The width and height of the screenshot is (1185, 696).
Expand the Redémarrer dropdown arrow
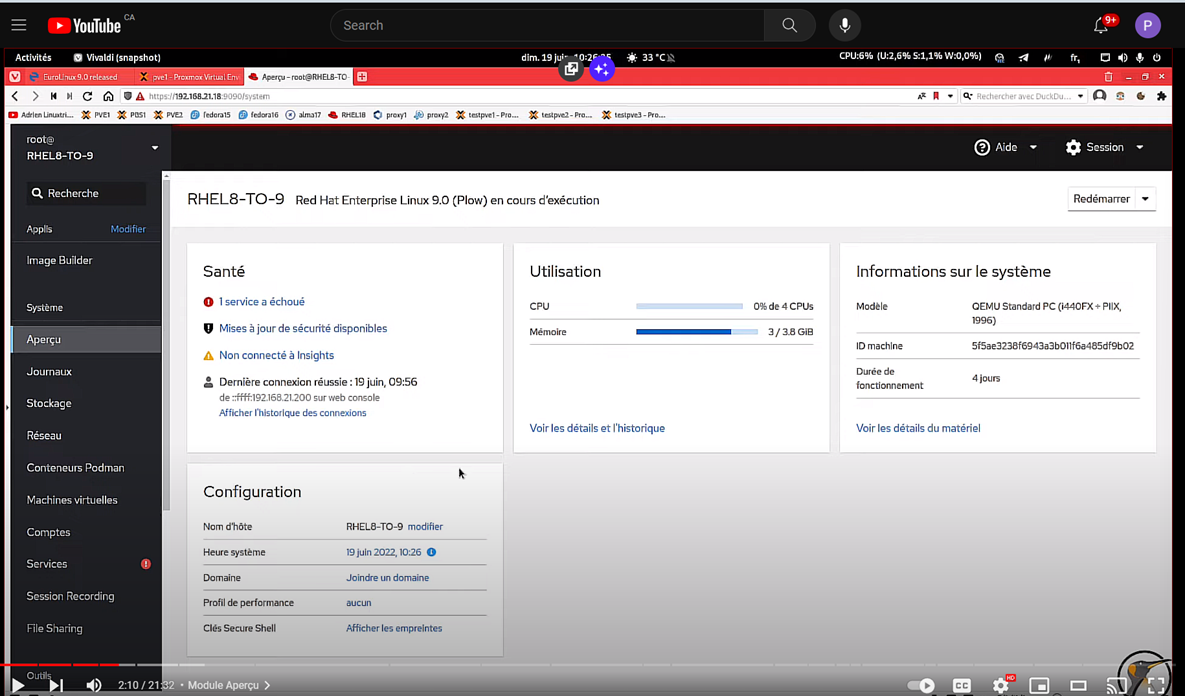click(1146, 199)
